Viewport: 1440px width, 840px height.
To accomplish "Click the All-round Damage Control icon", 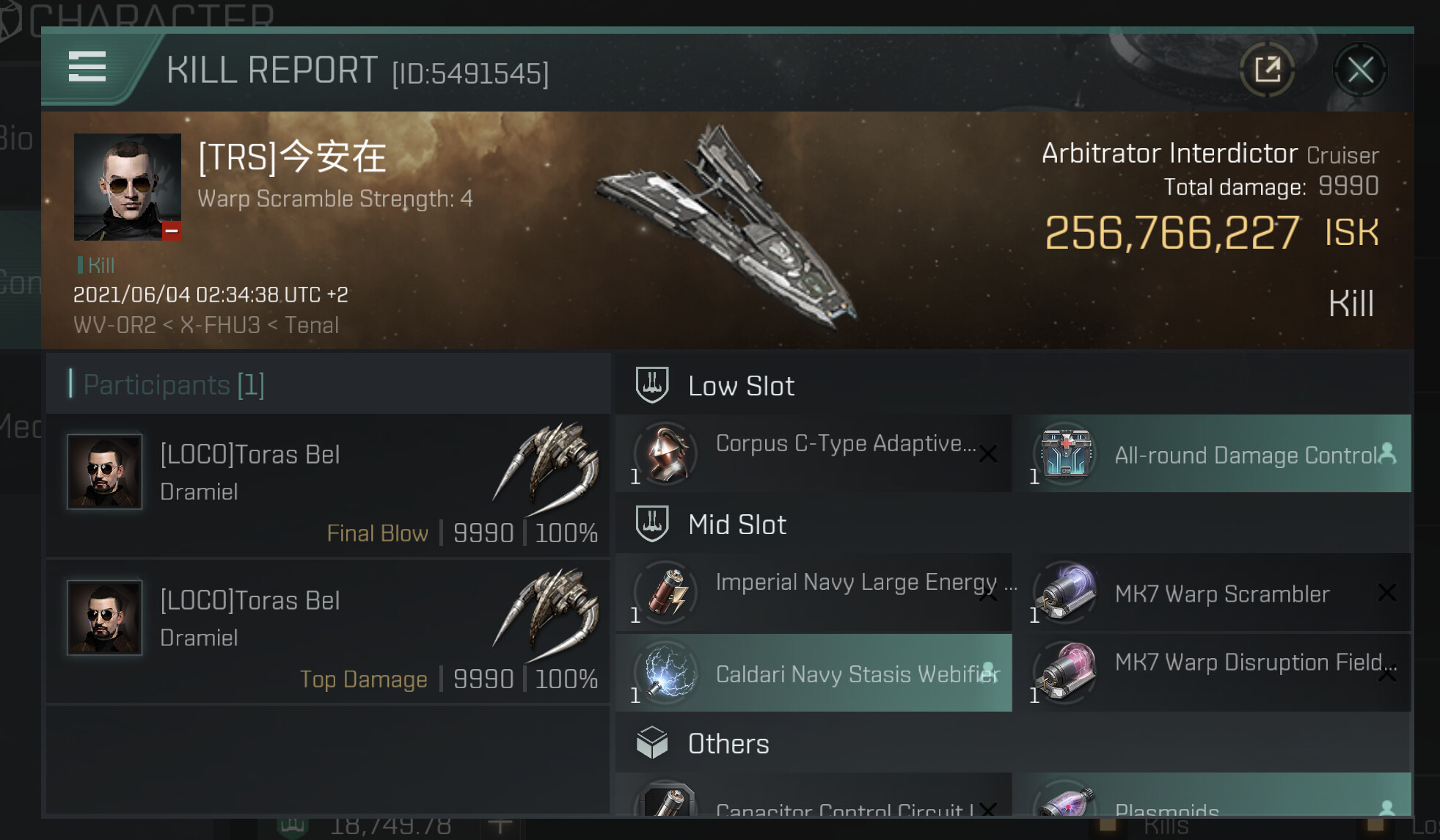I will [1067, 453].
